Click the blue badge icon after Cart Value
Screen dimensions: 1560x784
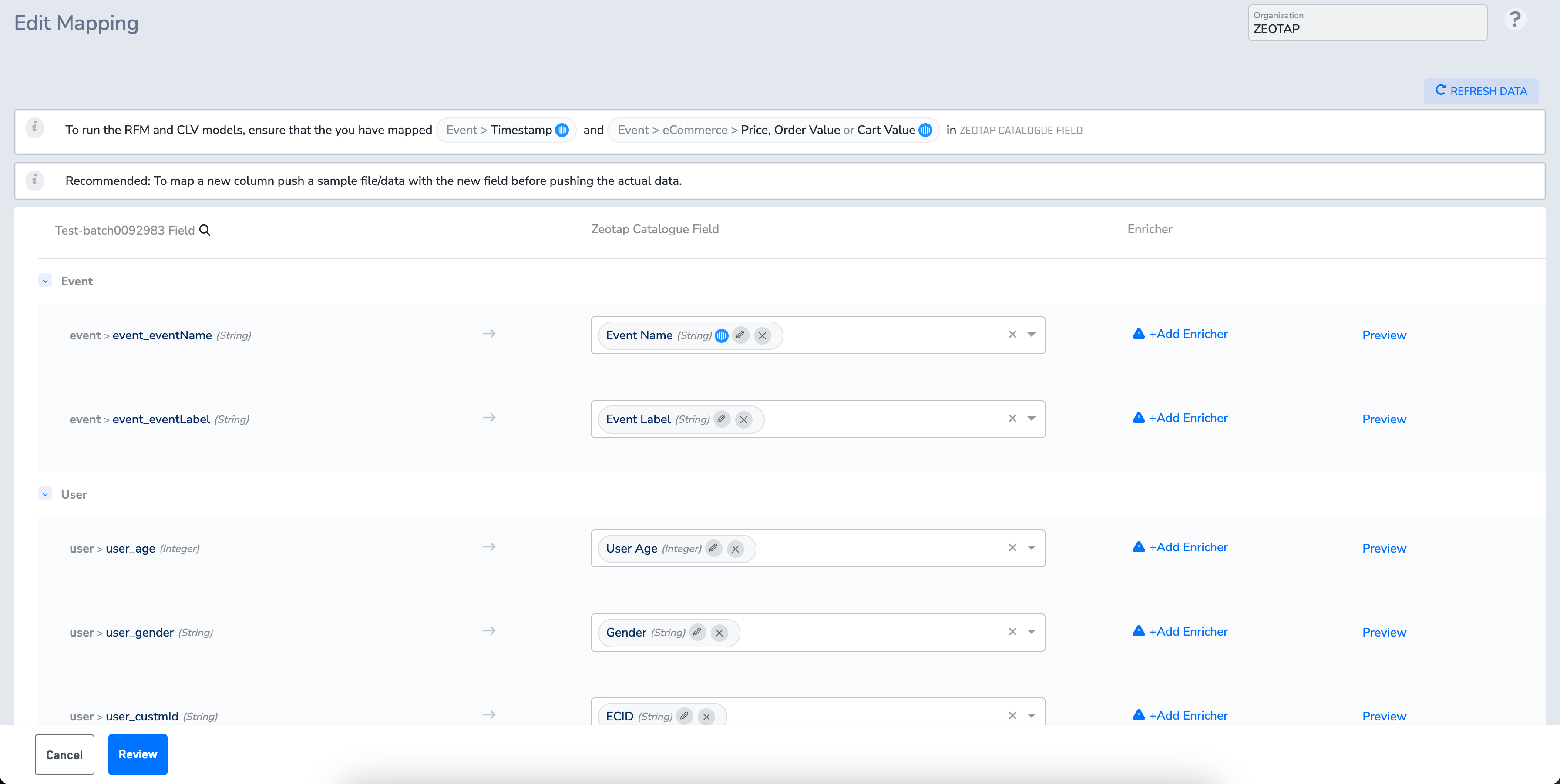pos(925,130)
